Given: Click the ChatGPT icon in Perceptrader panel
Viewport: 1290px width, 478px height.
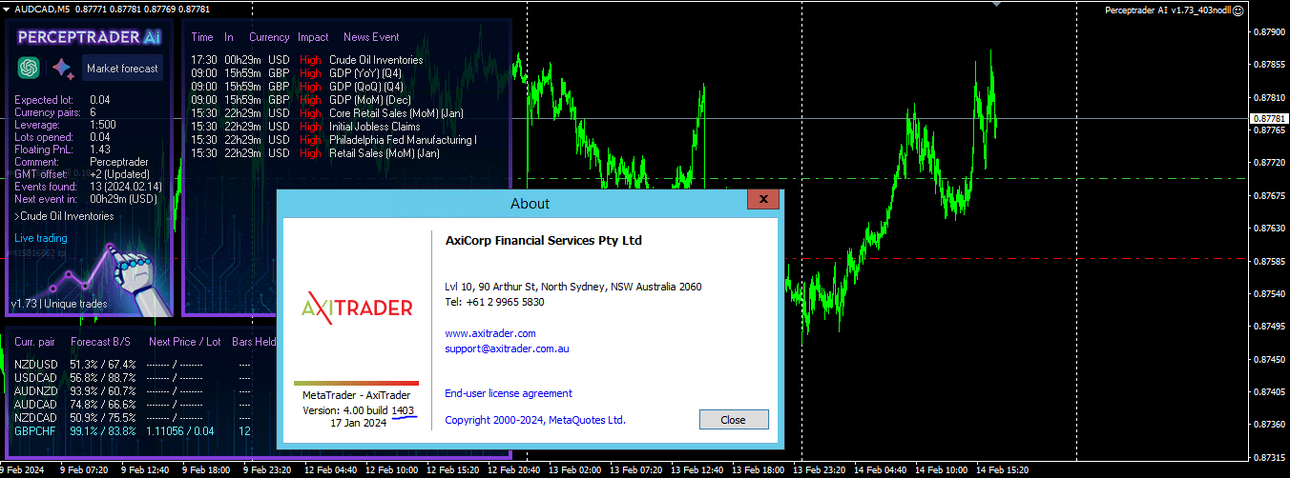Looking at the screenshot, I should tap(28, 68).
